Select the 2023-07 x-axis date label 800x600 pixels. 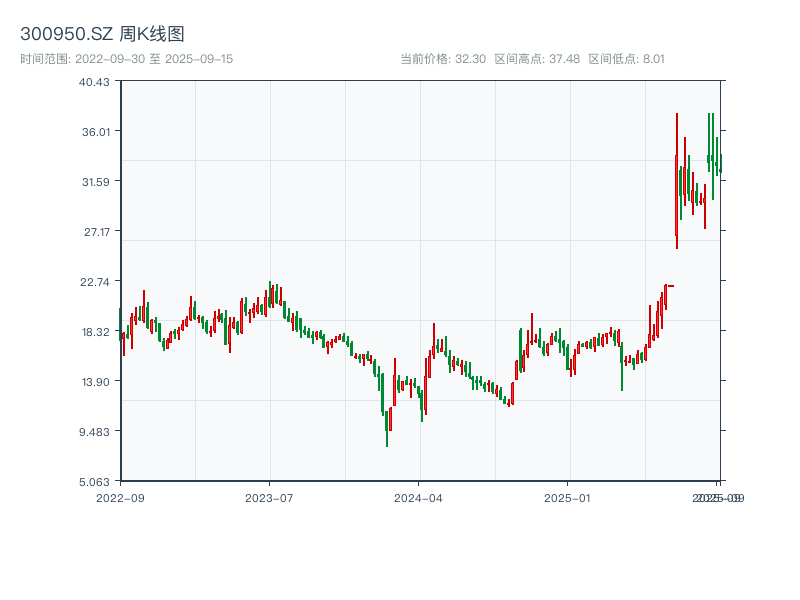click(x=269, y=497)
